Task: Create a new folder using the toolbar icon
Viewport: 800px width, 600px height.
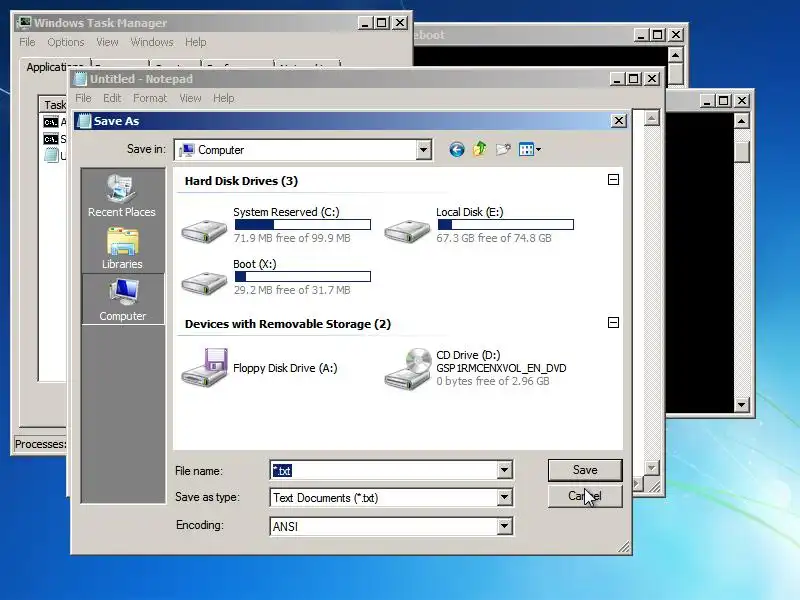Action: [x=503, y=149]
